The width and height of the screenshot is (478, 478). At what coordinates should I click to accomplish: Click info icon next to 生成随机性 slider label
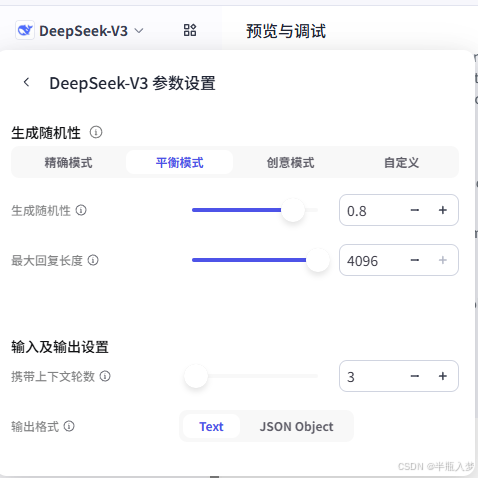(x=81, y=210)
